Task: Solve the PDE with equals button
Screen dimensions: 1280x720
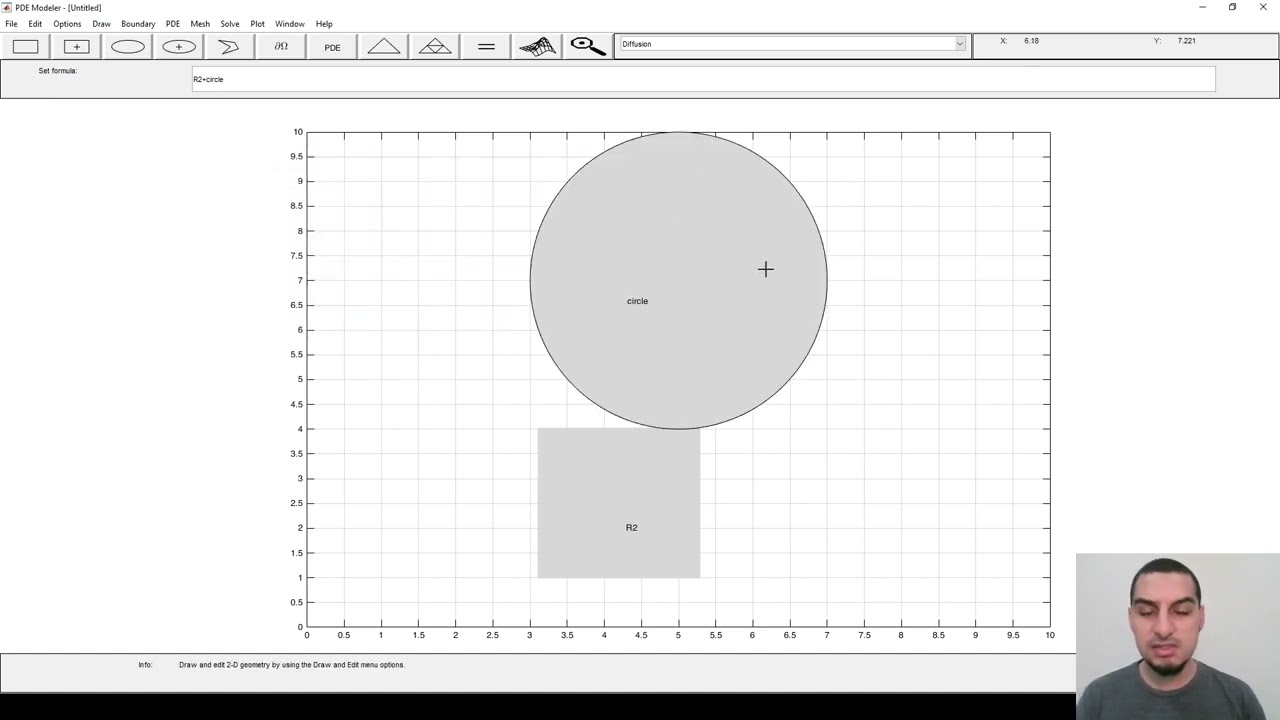Action: pos(486,46)
